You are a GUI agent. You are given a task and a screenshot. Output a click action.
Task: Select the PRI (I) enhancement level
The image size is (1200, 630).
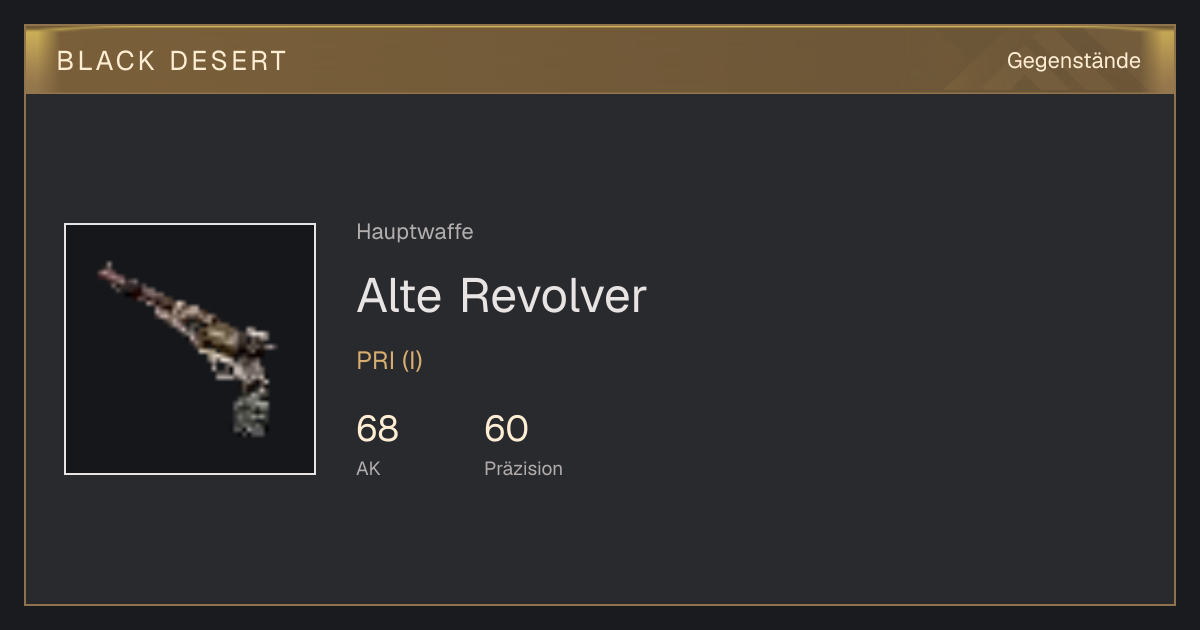pos(389,361)
